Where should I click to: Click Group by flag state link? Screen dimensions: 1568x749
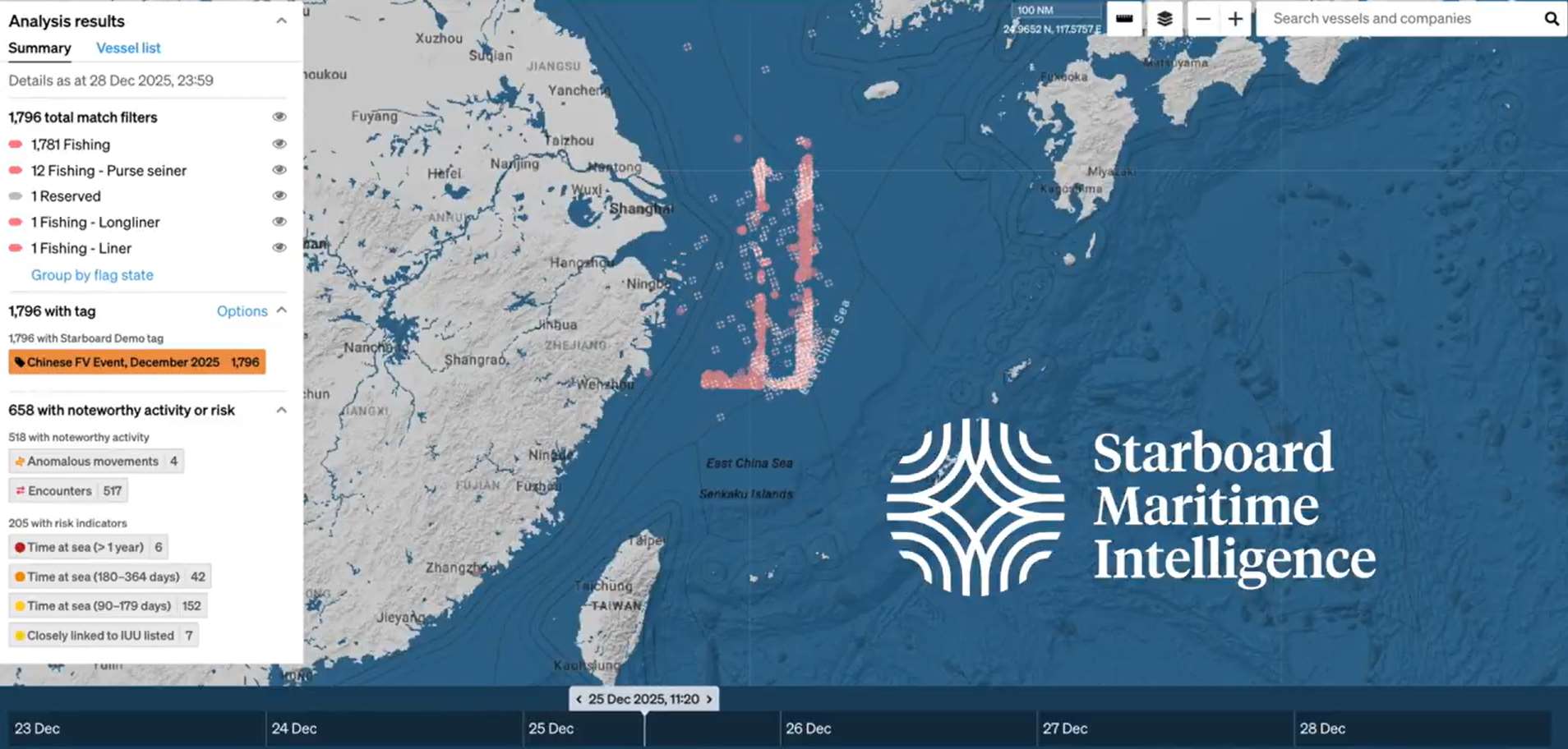92,275
